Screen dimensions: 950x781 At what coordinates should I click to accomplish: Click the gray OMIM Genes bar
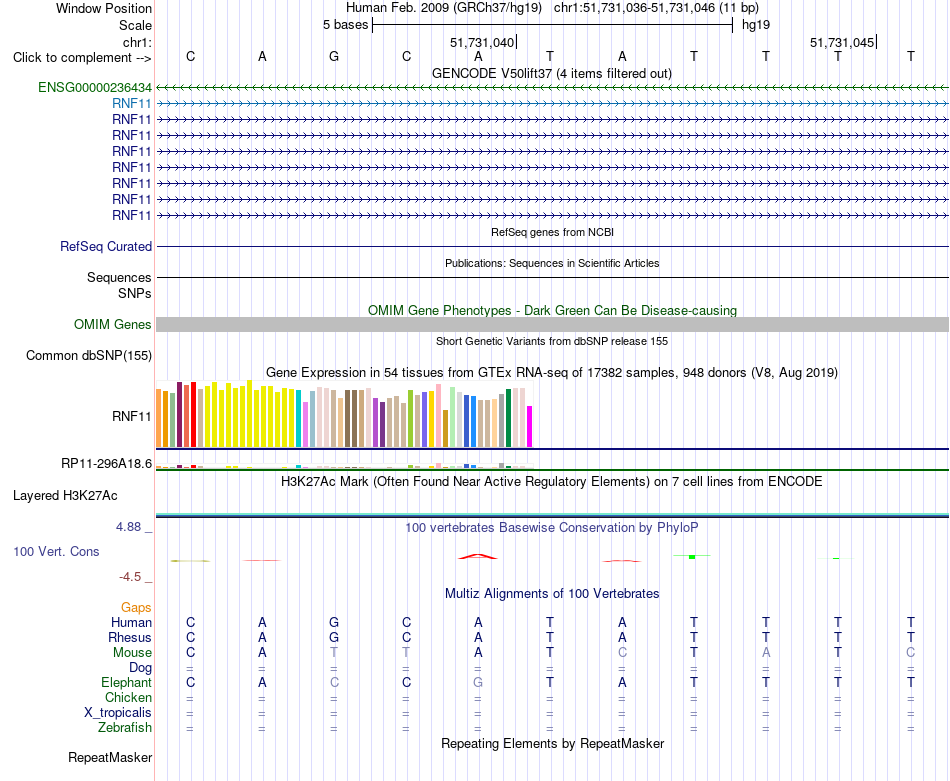[552, 325]
